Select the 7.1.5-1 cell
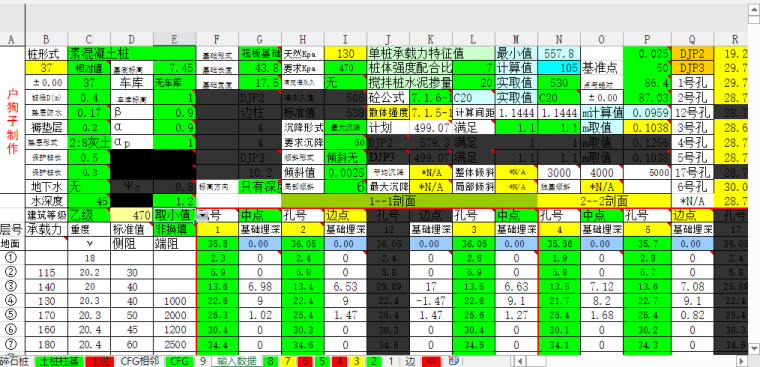The image size is (760, 367). (x=431, y=112)
